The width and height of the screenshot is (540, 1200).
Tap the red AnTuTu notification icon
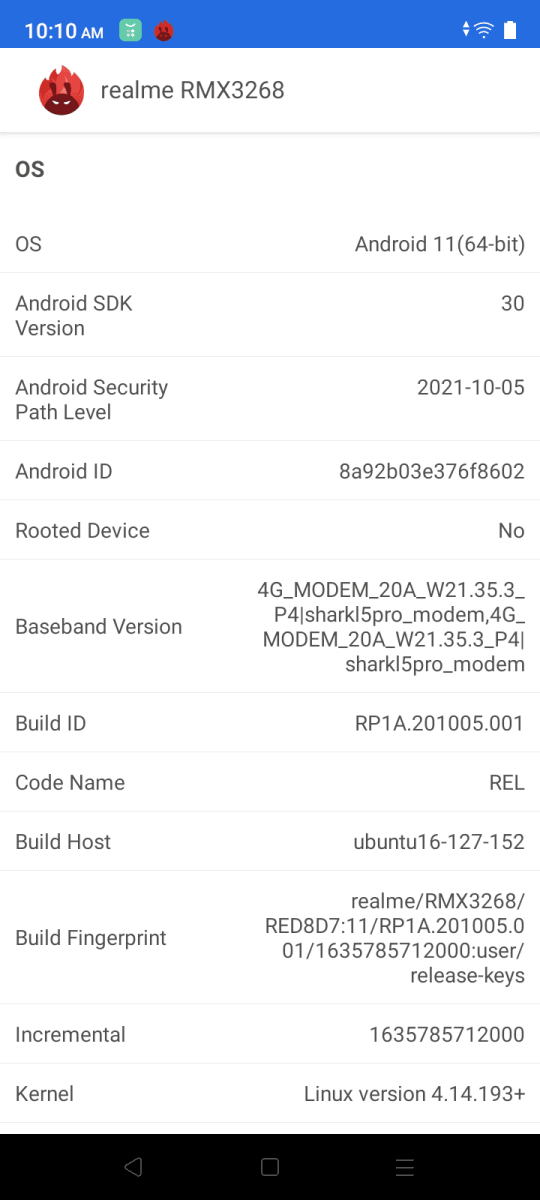164,31
